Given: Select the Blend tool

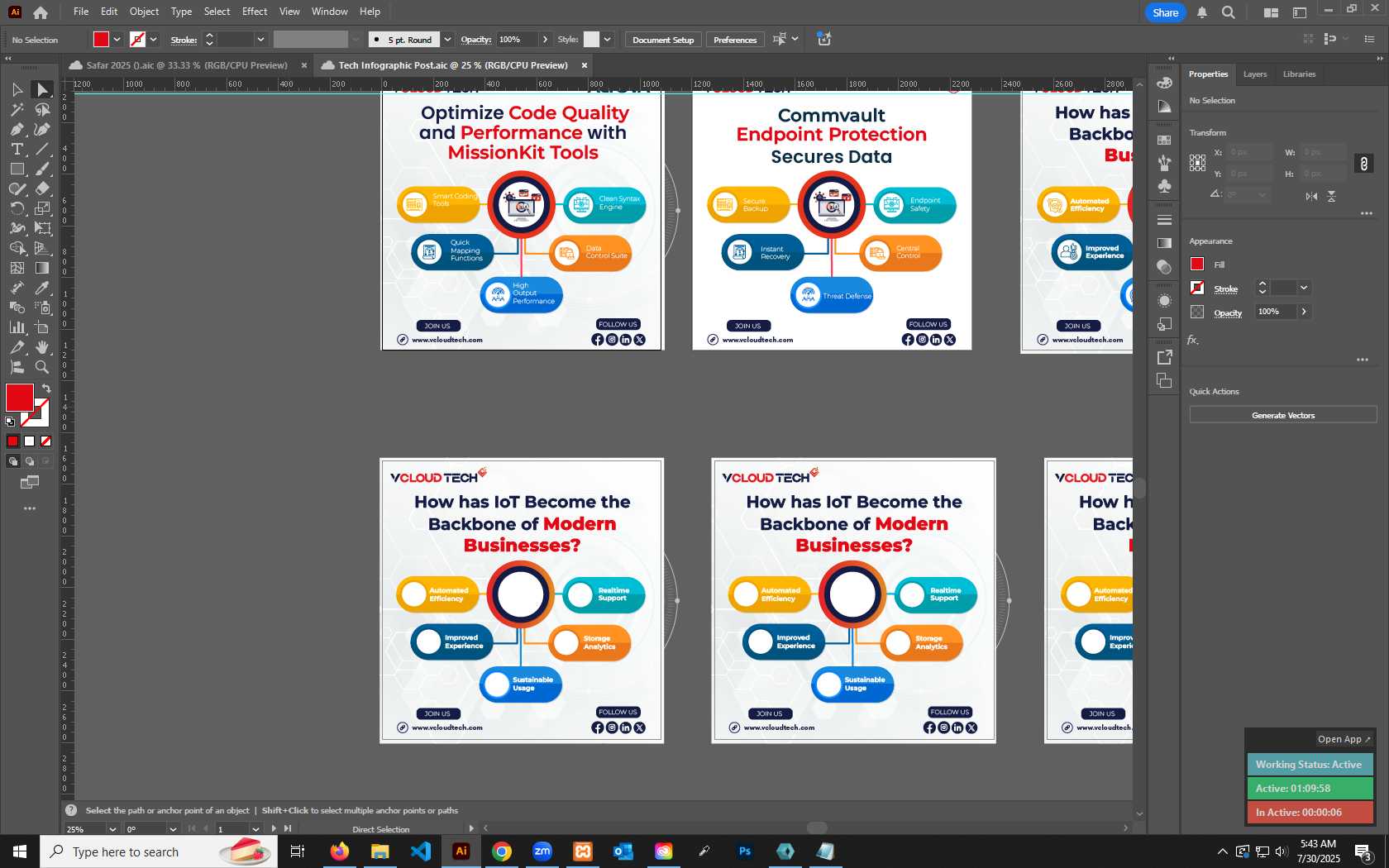Looking at the screenshot, I should click(17, 308).
